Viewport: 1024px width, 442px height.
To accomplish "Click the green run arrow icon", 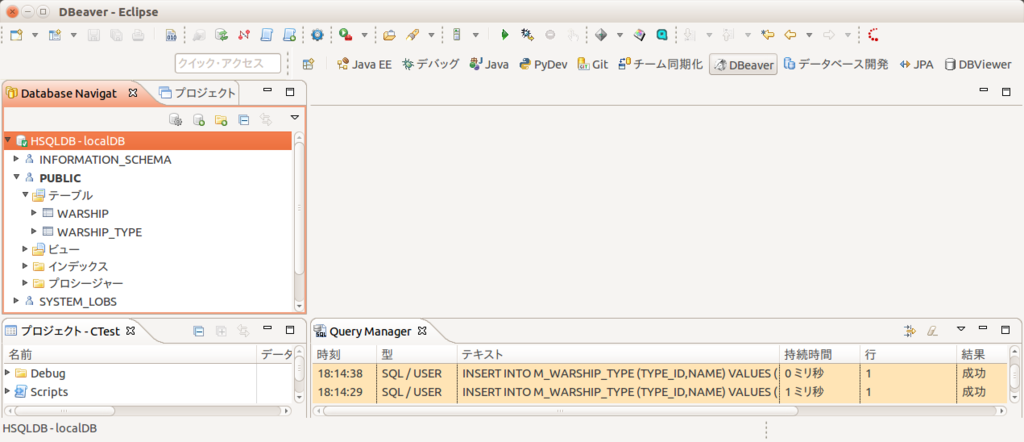I will (504, 35).
